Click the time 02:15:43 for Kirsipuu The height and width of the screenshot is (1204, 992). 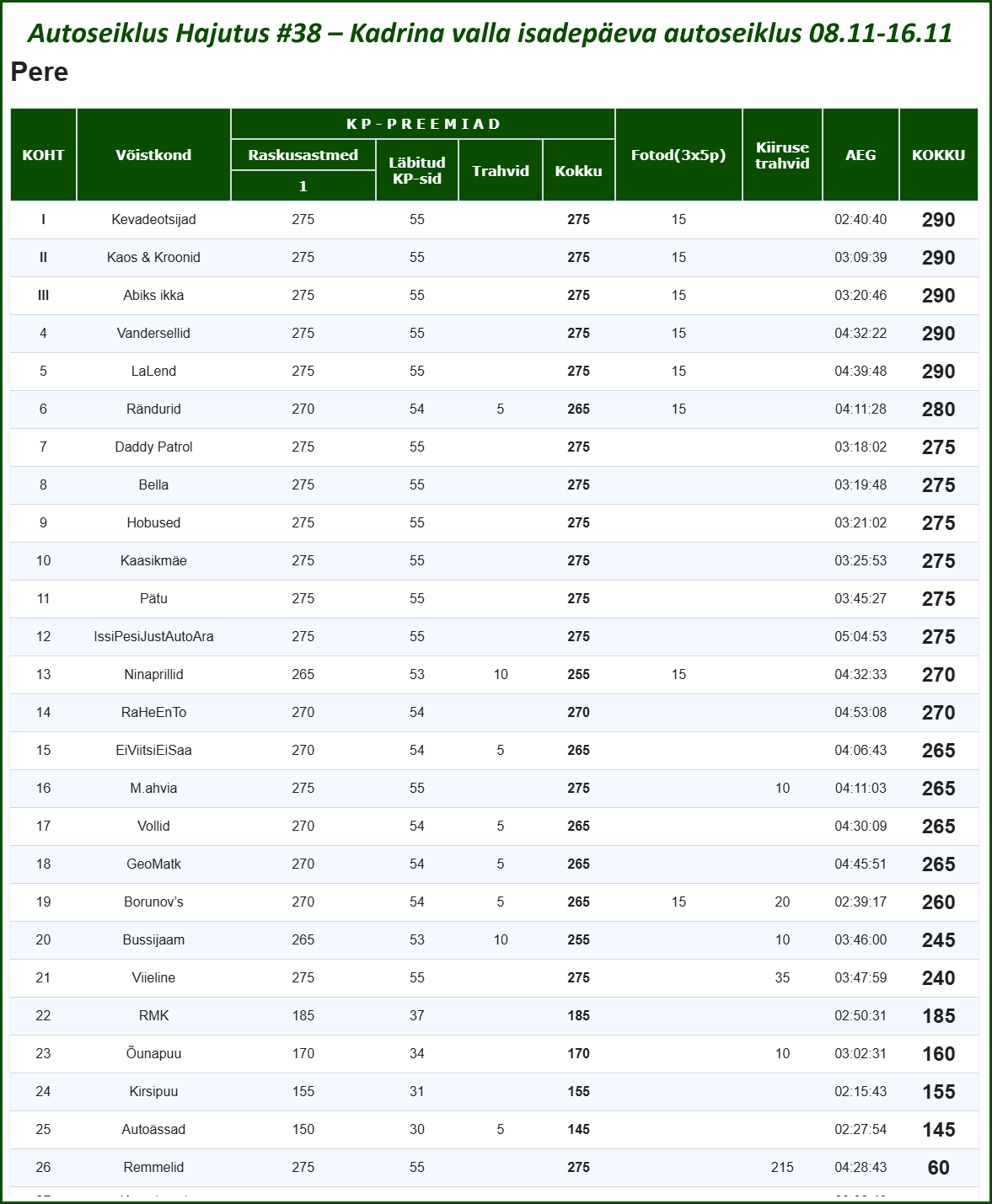point(861,1092)
